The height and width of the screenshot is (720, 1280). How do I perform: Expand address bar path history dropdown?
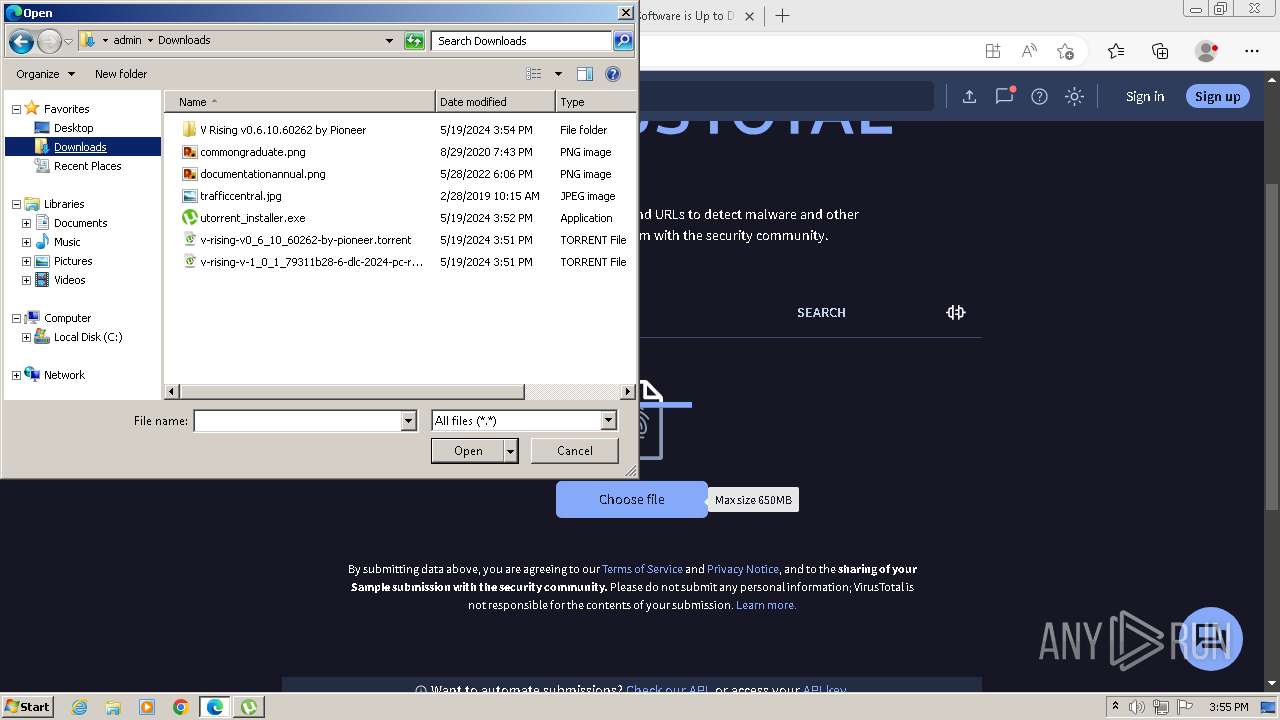(x=389, y=41)
